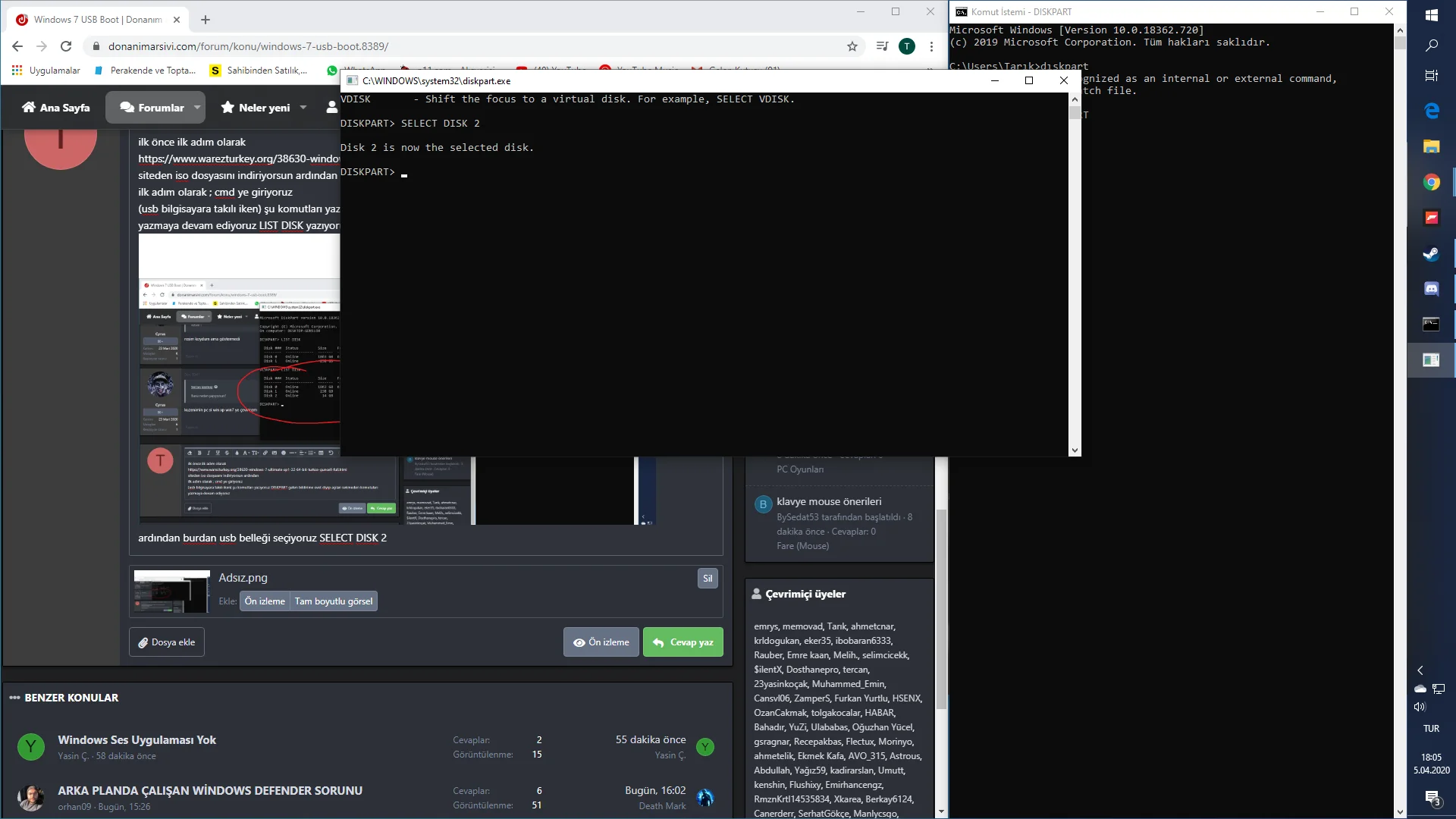Select Ön izleme insert option for Adsız.png
Image resolution: width=1456 pixels, height=819 pixels.
click(265, 601)
